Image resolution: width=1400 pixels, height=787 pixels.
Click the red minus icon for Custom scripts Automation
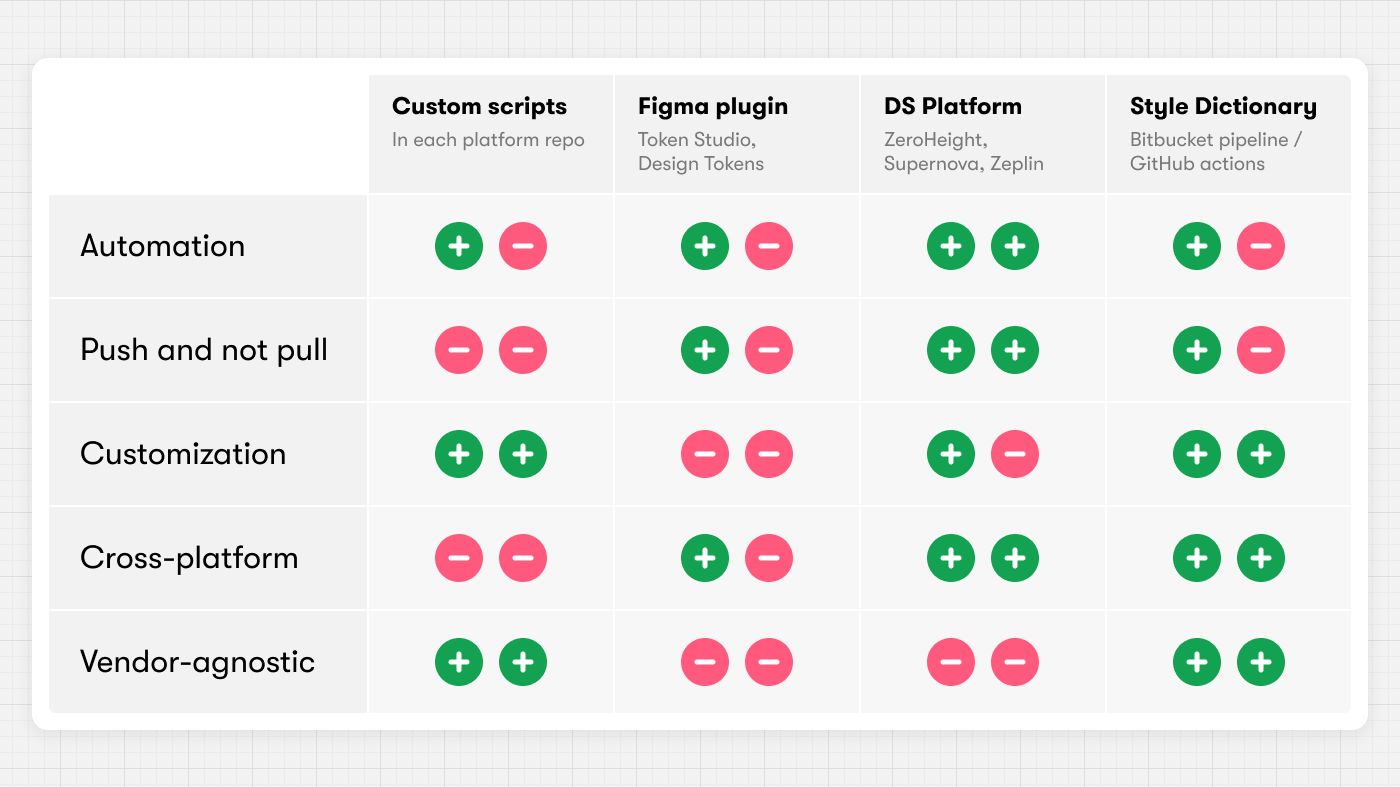523,246
